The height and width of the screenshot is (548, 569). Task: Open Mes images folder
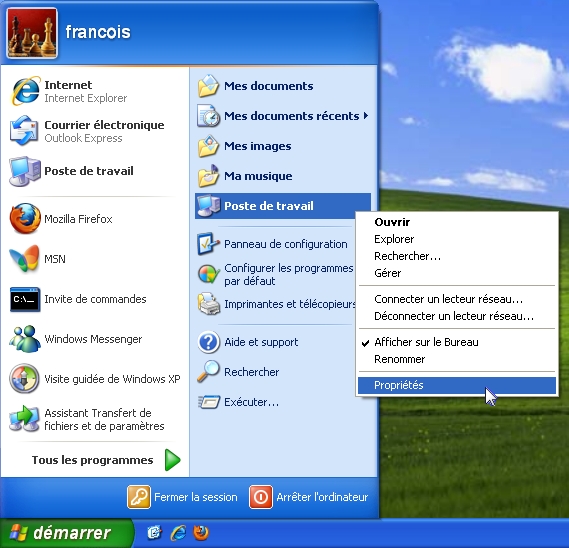coord(283,146)
